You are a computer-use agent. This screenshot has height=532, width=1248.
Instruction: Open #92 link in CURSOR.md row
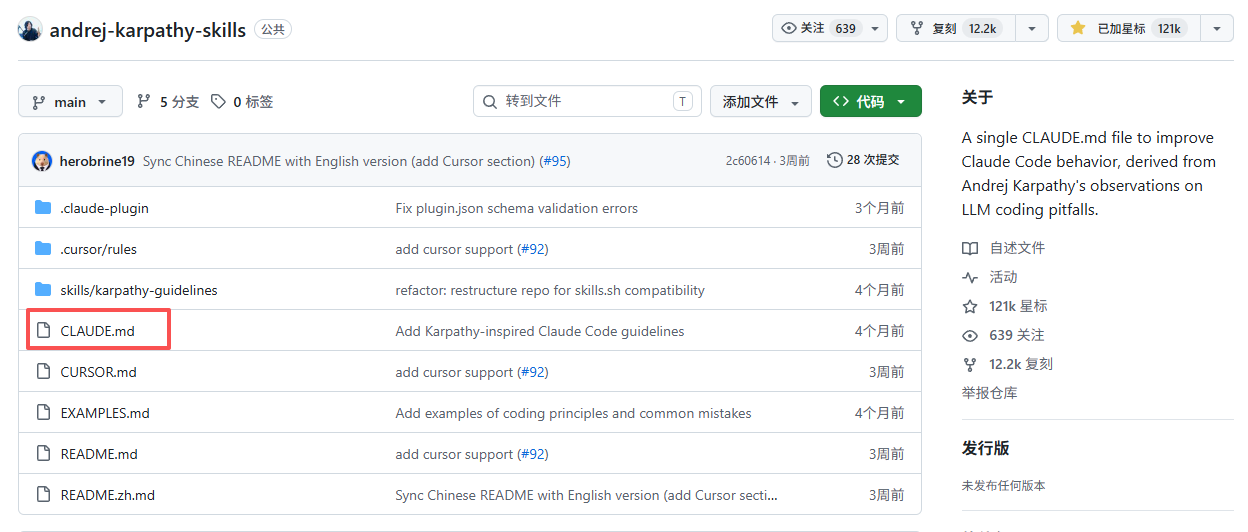[532, 372]
